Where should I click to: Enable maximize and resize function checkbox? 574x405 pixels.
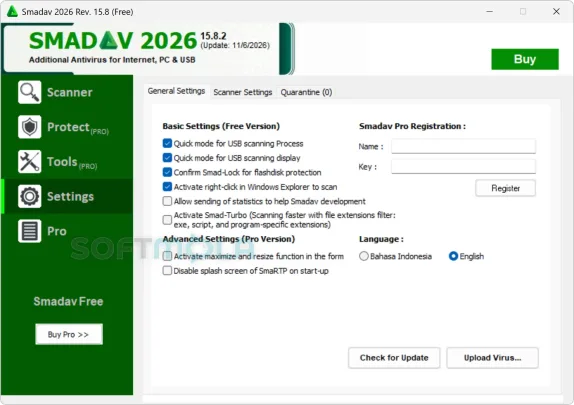tap(167, 256)
